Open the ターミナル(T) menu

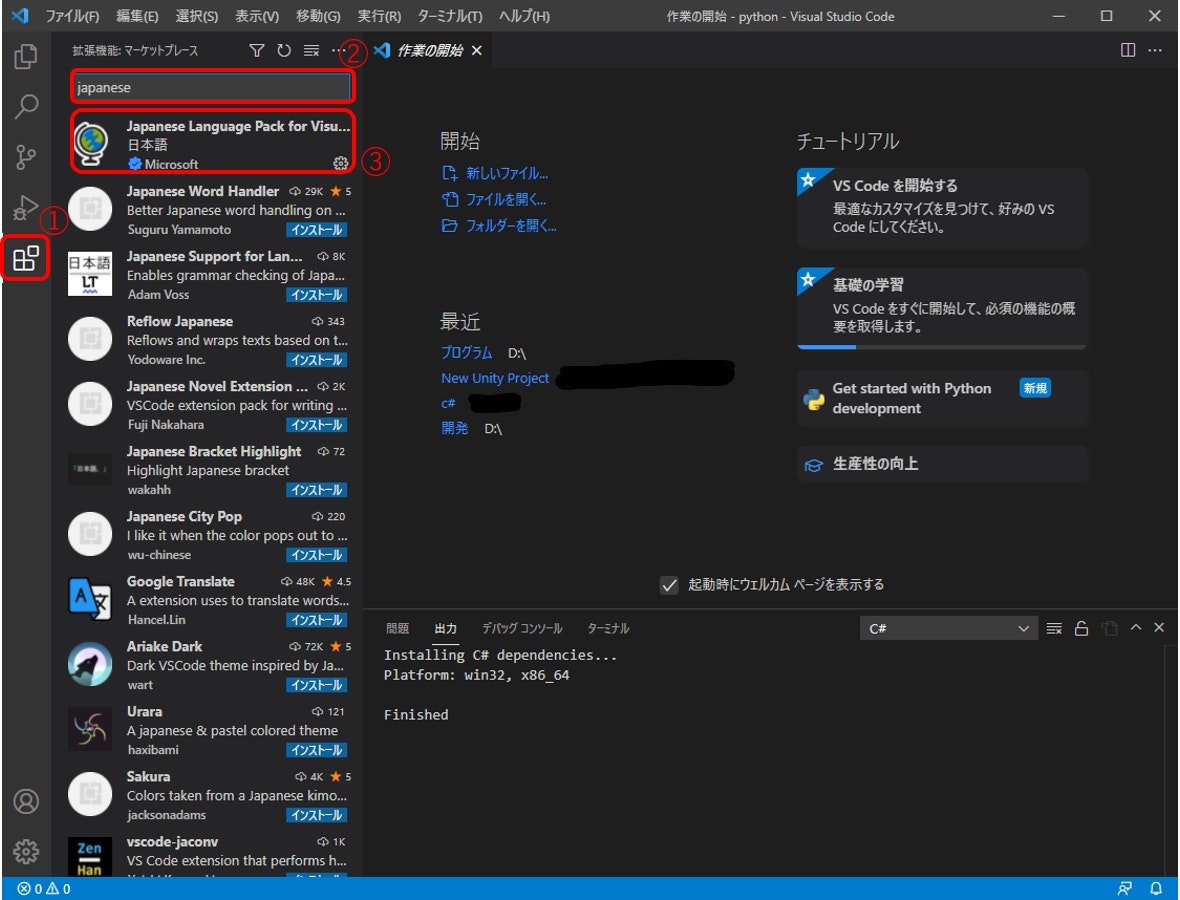(x=449, y=16)
